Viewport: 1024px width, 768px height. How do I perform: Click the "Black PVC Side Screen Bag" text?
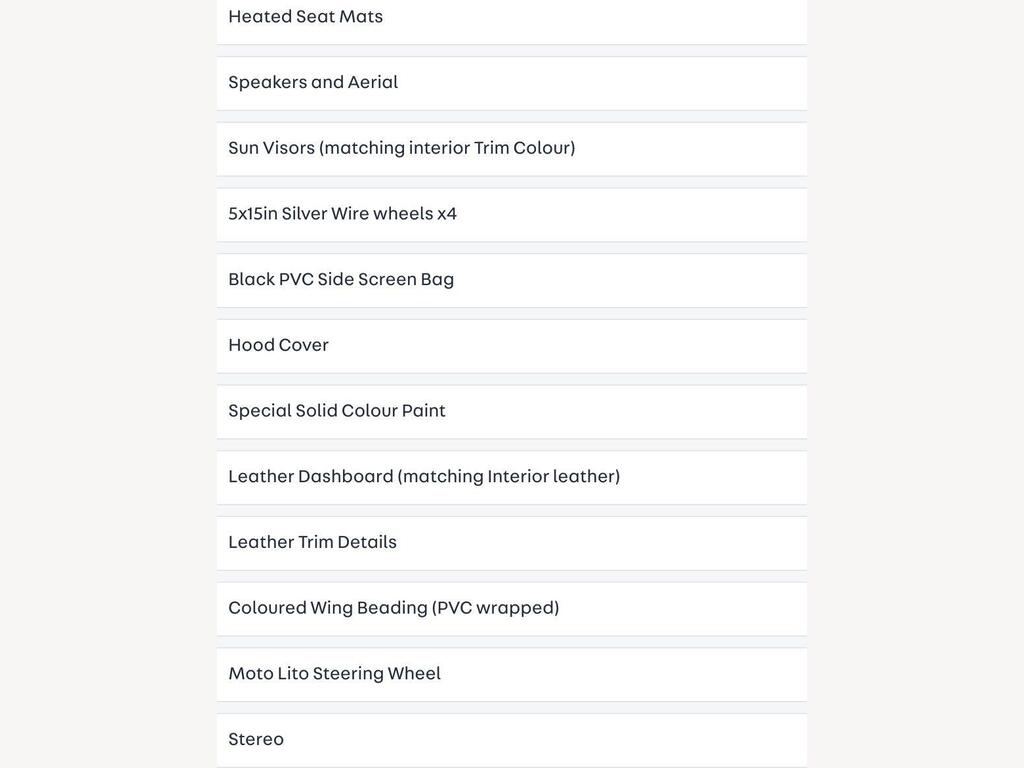click(x=341, y=280)
